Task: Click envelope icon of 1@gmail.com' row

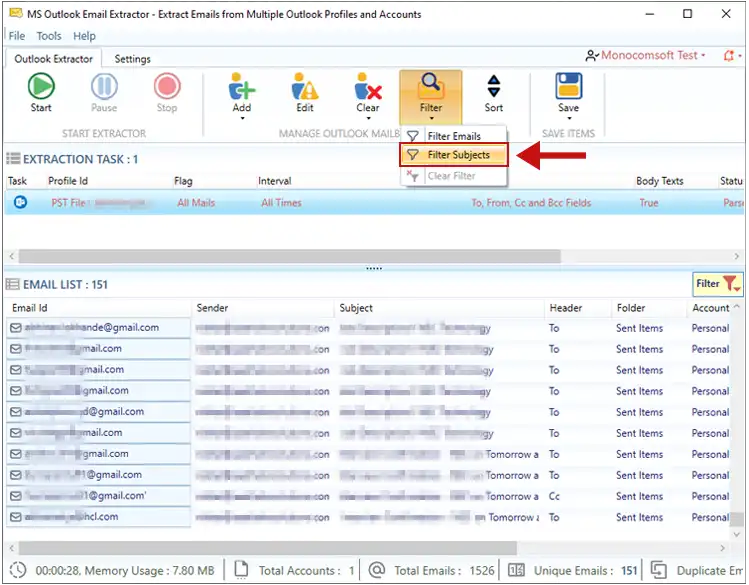Action: pos(16,496)
